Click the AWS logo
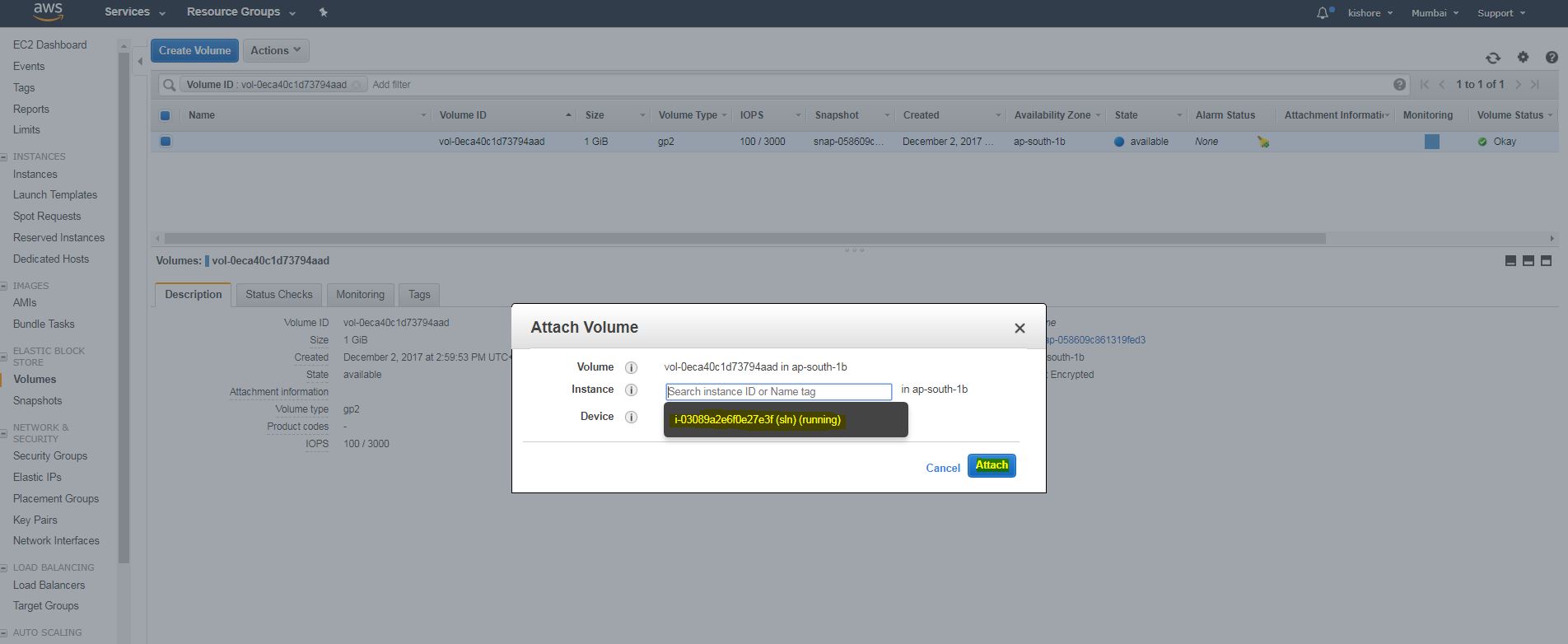The width and height of the screenshot is (1568, 644). pyautogui.click(x=48, y=12)
